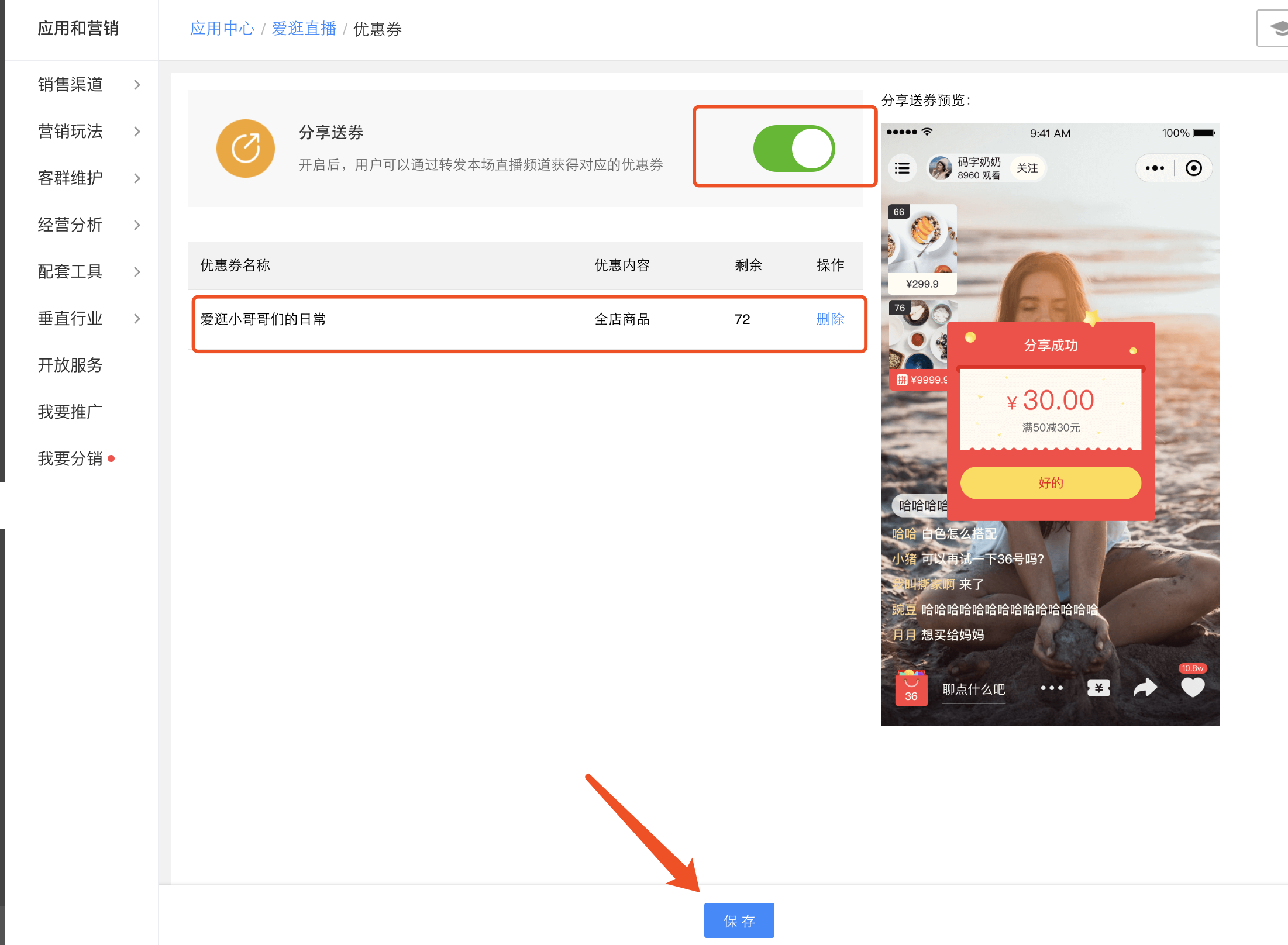Image resolution: width=1288 pixels, height=945 pixels.
Task: Click the 全店商品 cell
Action: pyautogui.click(x=622, y=319)
